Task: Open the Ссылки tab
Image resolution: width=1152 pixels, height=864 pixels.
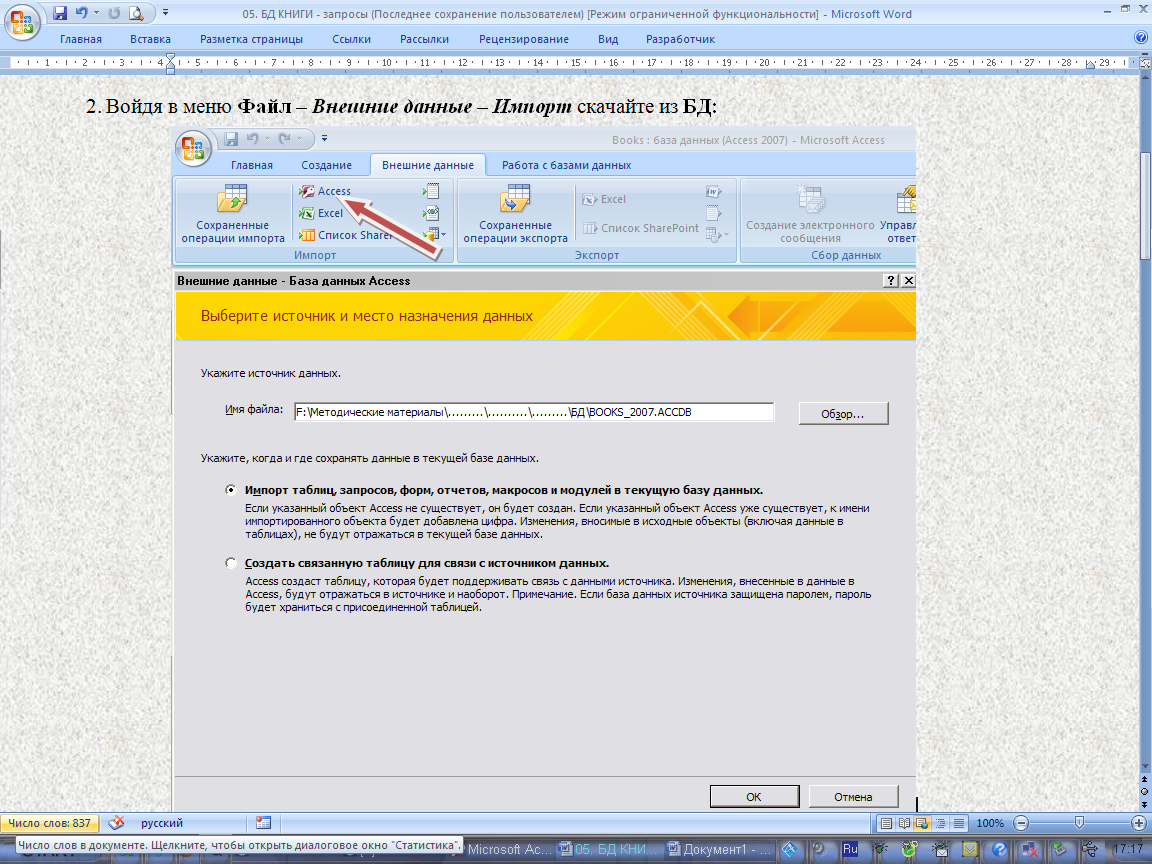Action: 351,39
